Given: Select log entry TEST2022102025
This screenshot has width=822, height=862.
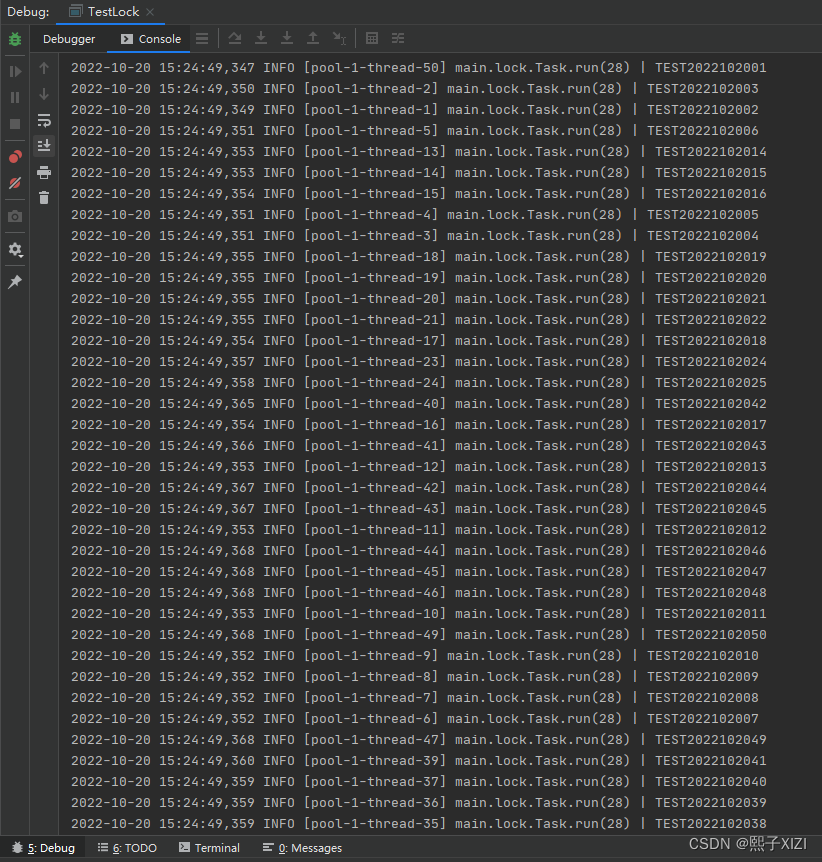Looking at the screenshot, I should (418, 383).
